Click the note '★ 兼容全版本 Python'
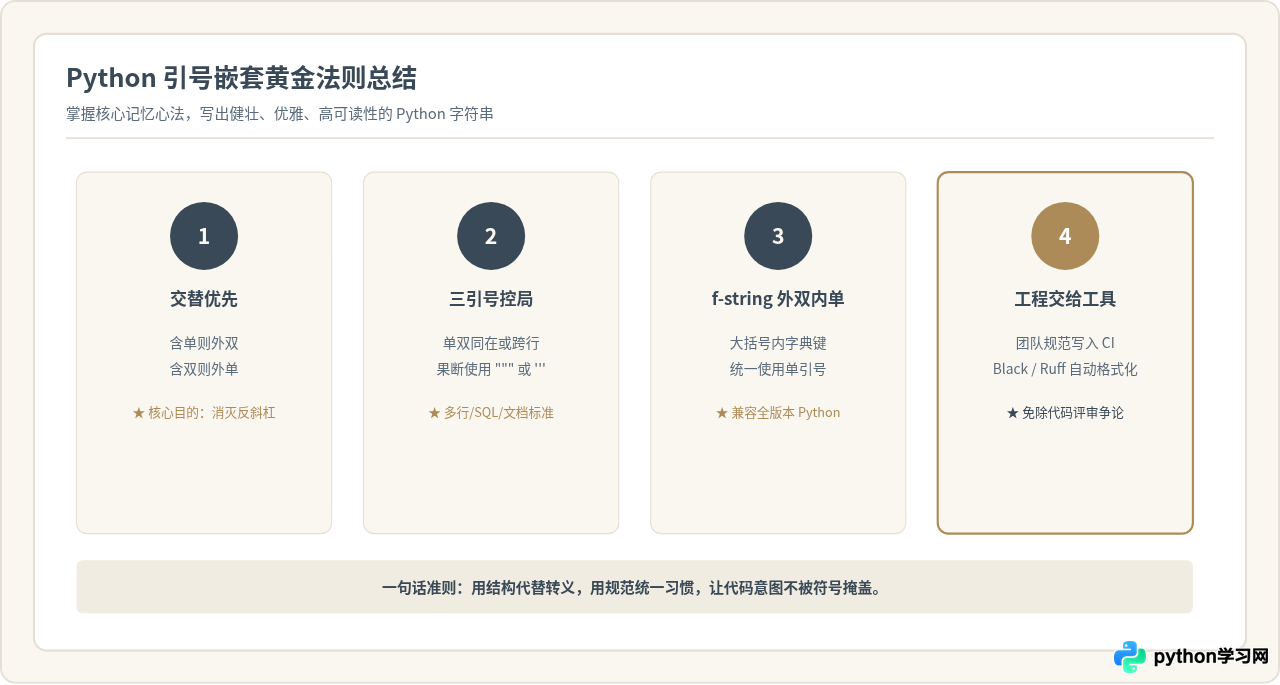Viewport: 1280px width, 685px height. pyautogui.click(x=778, y=412)
